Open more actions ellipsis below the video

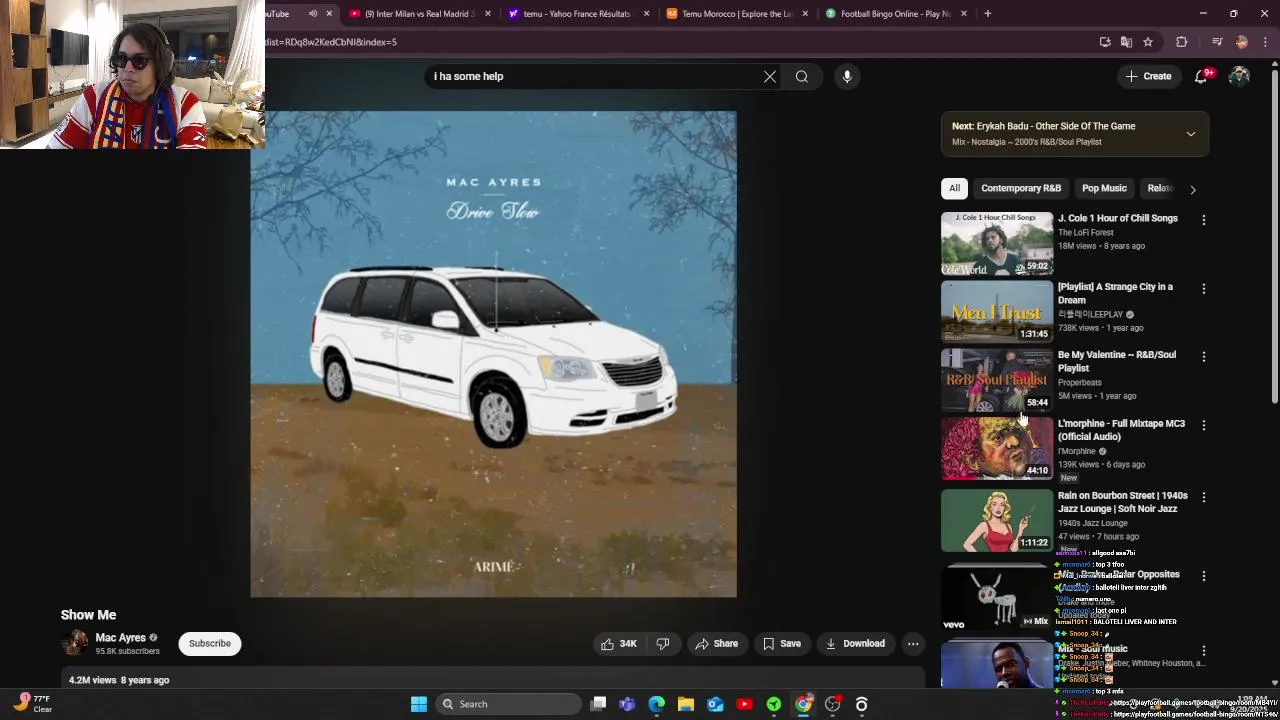click(913, 644)
